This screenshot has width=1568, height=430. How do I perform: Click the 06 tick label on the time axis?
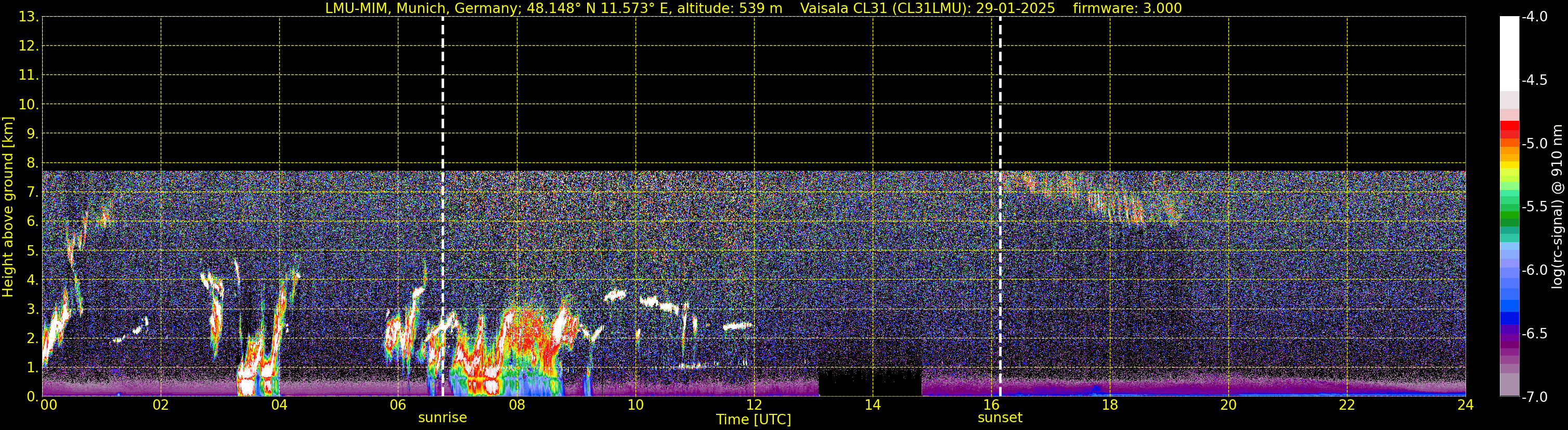398,405
